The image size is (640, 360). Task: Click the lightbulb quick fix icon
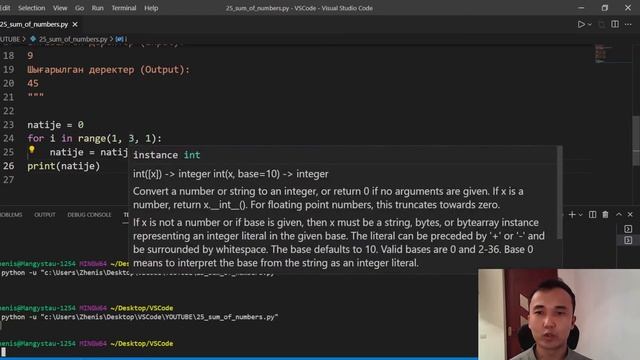[x=32, y=150]
